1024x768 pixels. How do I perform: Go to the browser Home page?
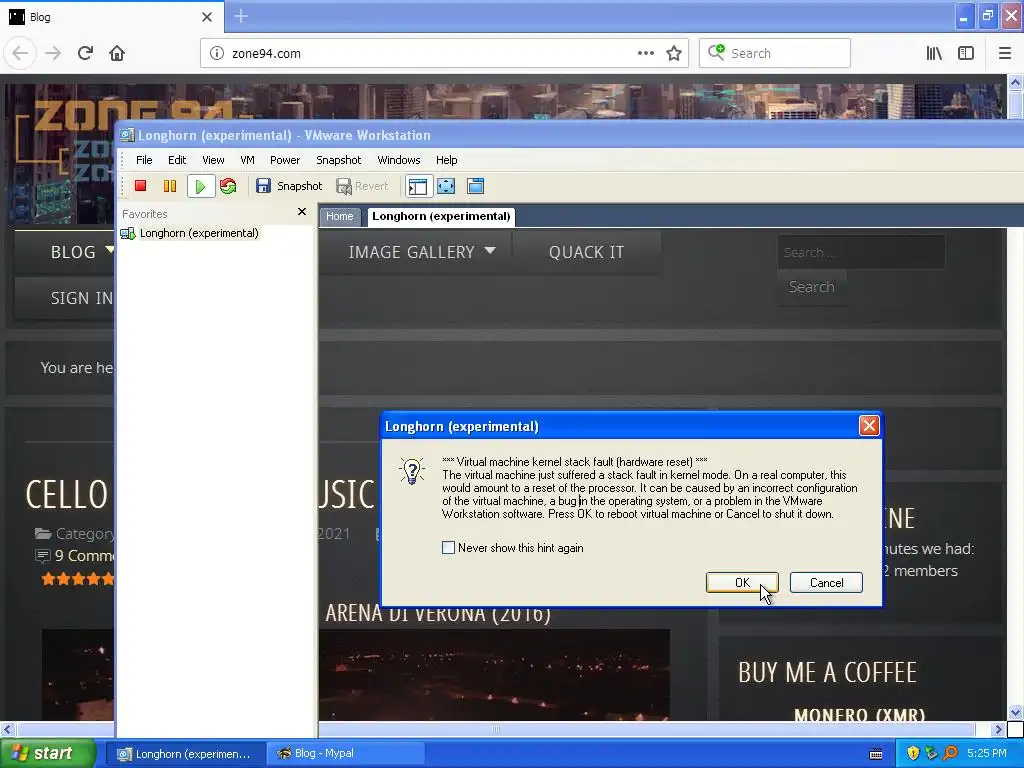point(117,53)
